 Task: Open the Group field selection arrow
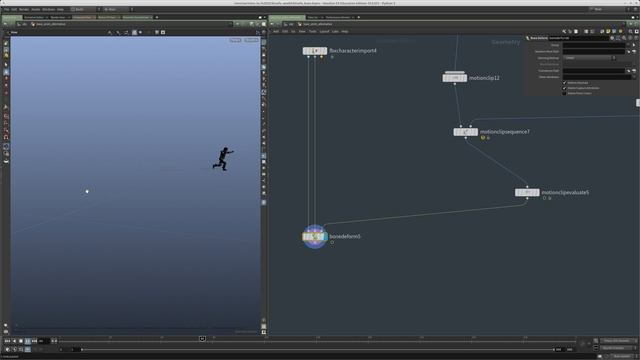pyautogui.click(x=634, y=45)
